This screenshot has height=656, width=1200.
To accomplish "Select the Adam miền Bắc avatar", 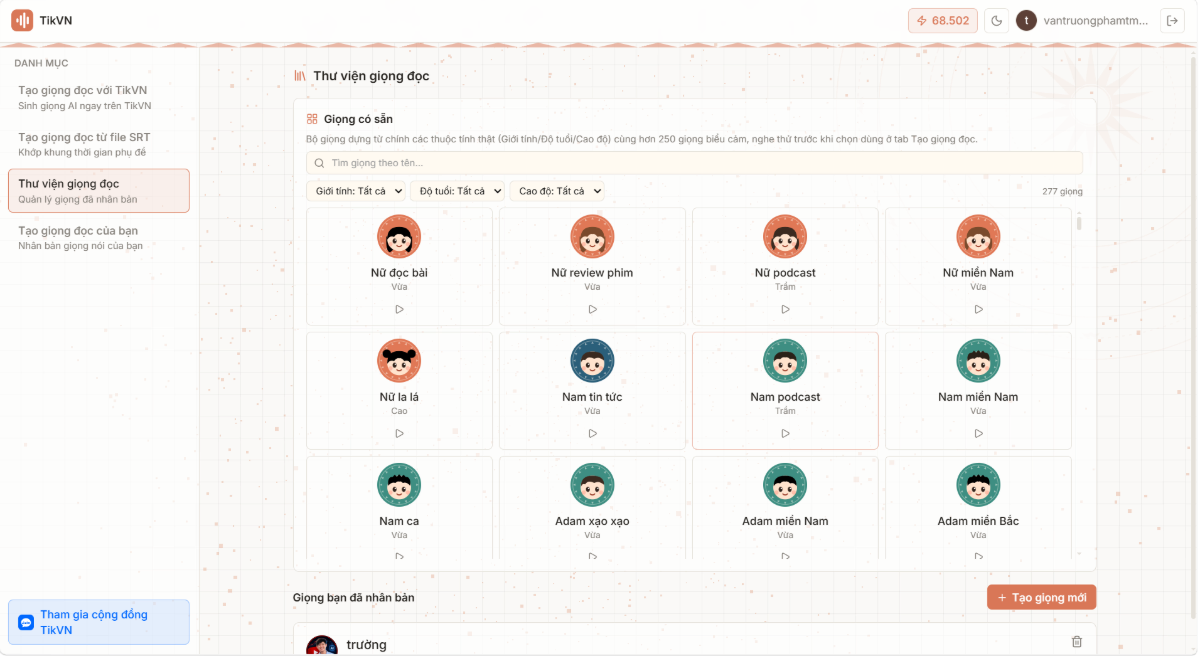I will (978, 484).
